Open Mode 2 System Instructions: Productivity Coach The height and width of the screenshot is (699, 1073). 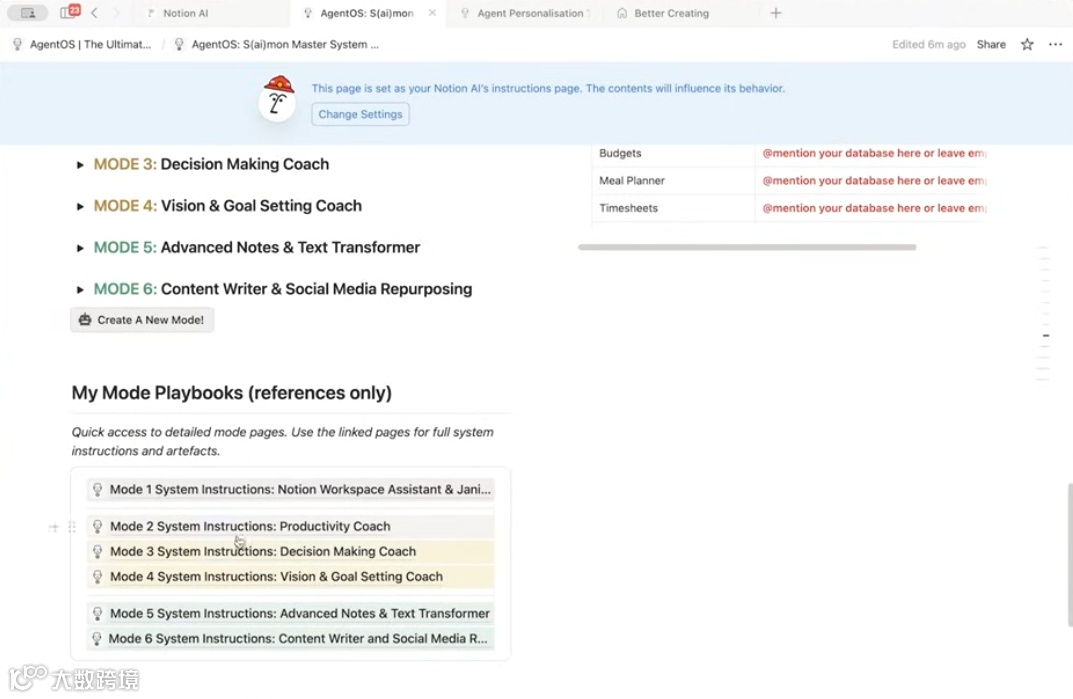(x=291, y=526)
